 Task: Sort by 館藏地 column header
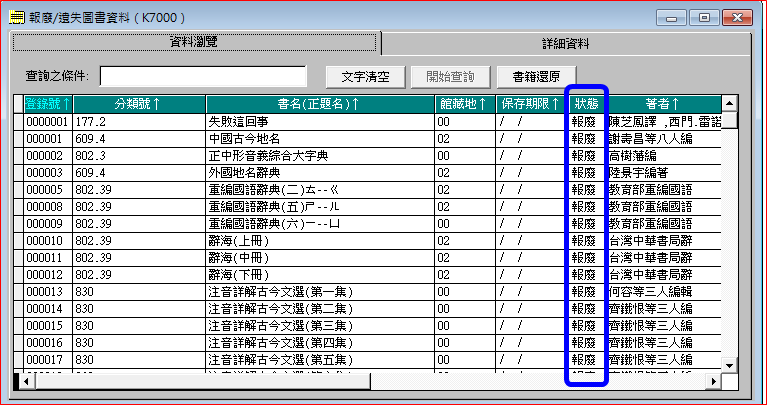click(x=465, y=104)
